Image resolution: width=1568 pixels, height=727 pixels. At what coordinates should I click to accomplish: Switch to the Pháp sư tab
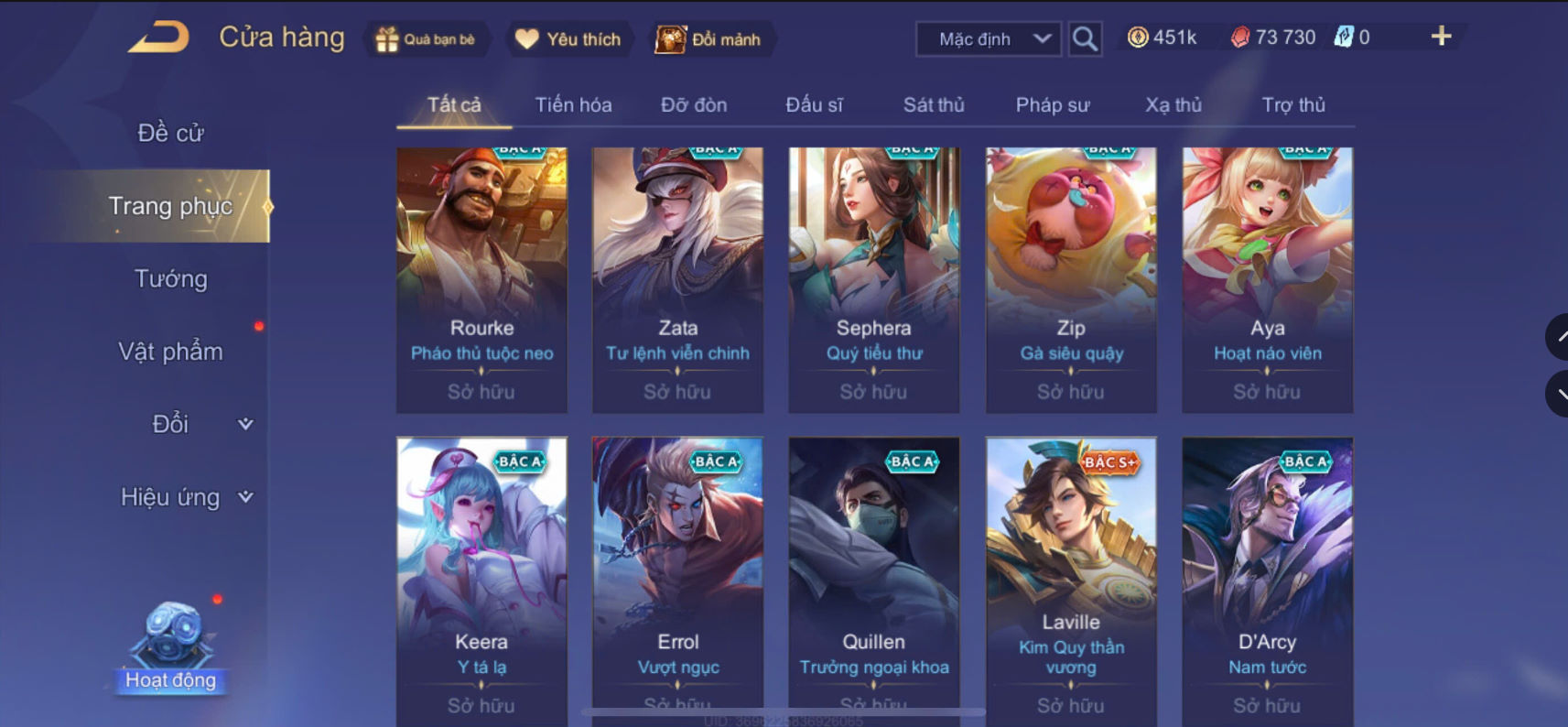click(1053, 105)
